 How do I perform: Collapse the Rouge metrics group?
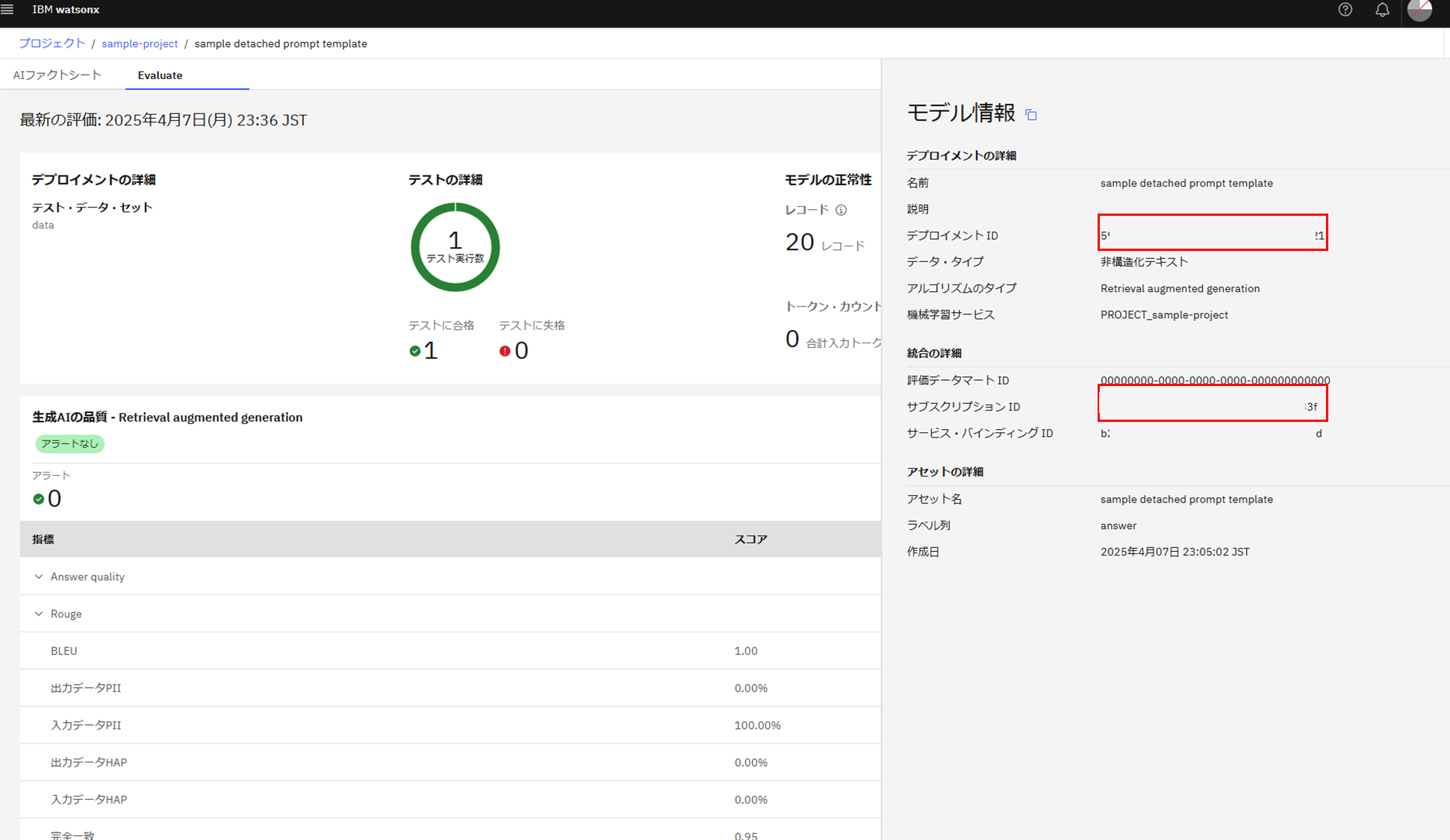[x=39, y=614]
